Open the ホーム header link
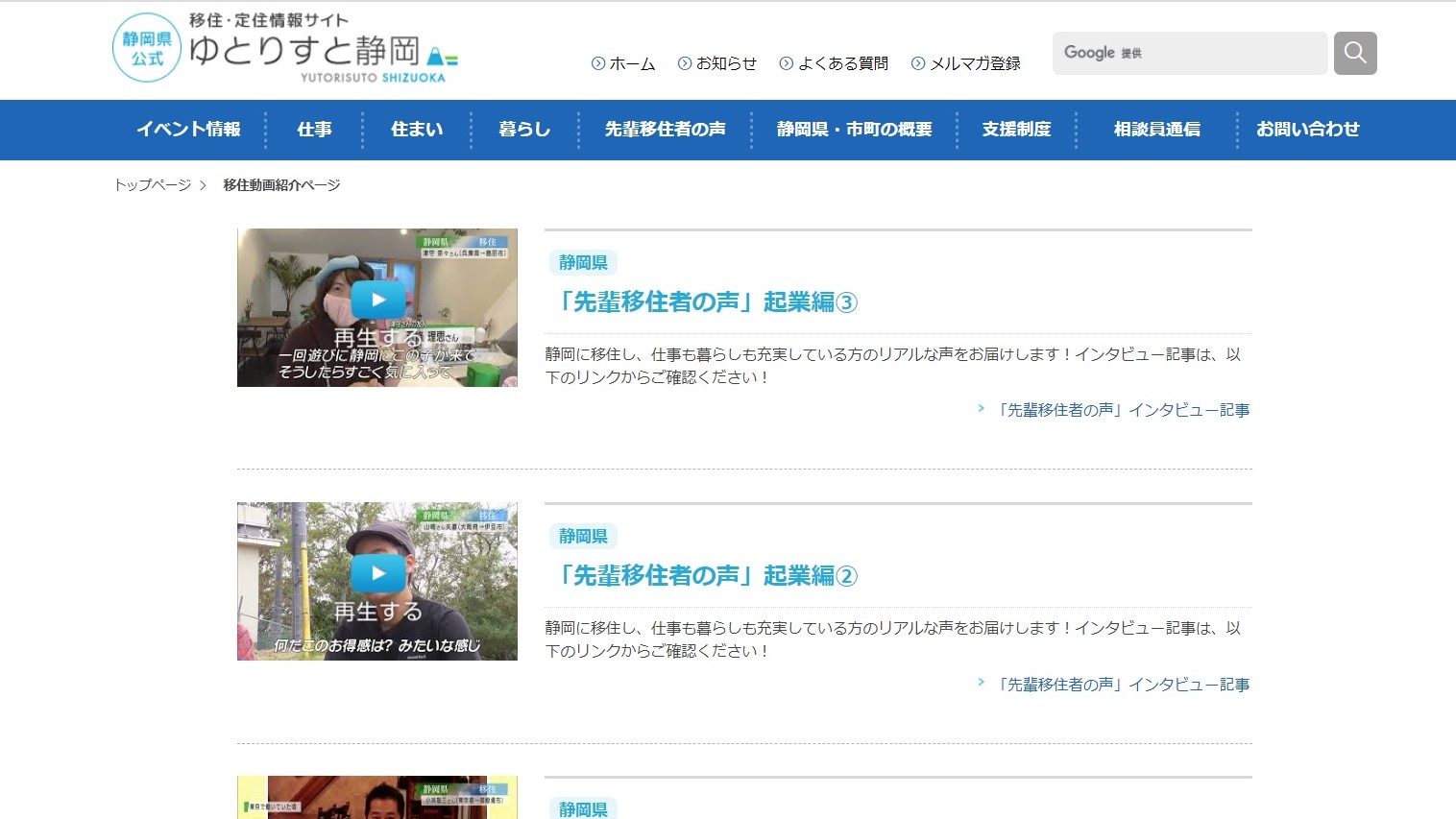Image resolution: width=1456 pixels, height=819 pixels. (623, 63)
